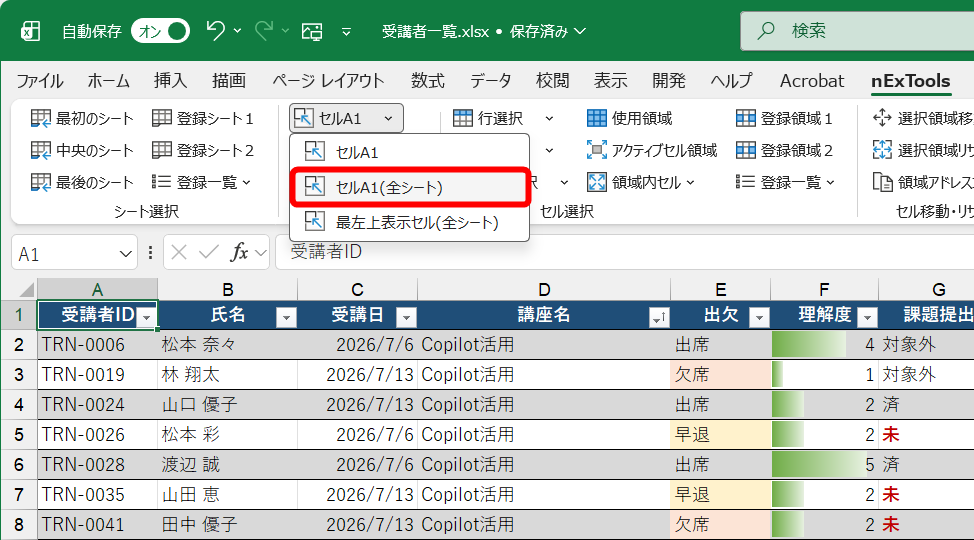Click the screenshot/camera quick access icon
The width and height of the screenshot is (974, 540).
point(312,31)
